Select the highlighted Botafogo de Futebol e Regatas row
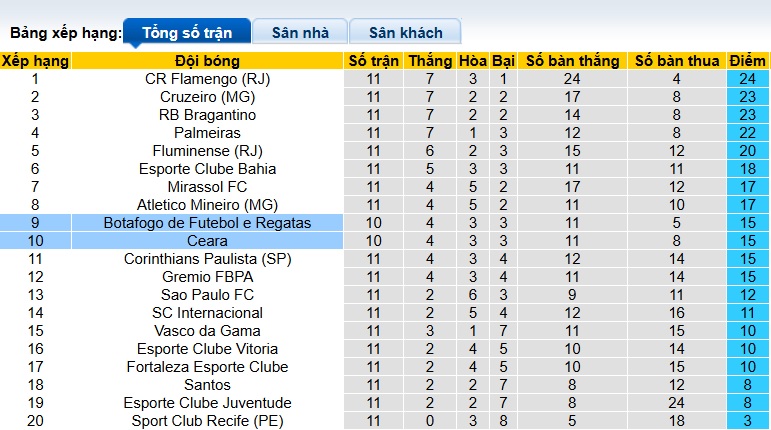The height and width of the screenshot is (430, 771). click(x=207, y=223)
